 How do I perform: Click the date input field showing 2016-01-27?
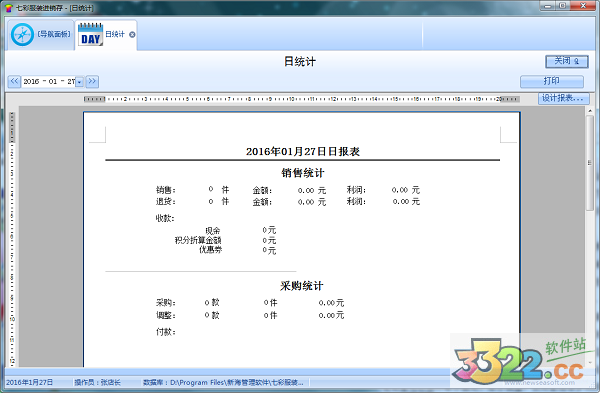coord(49,82)
